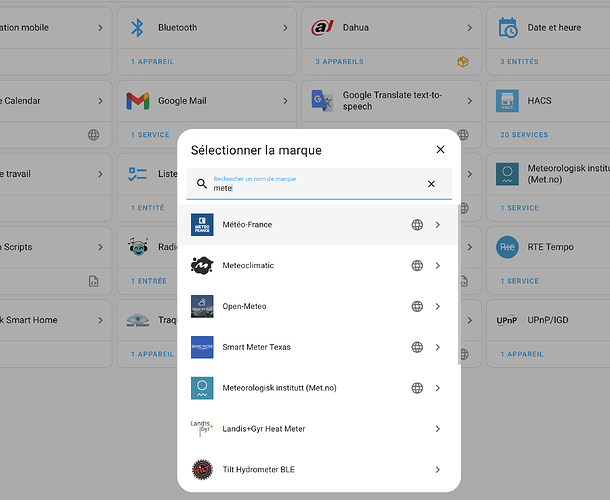Expand Smart Meter Texas chevron
Viewport: 610px width, 500px height.
point(438,347)
